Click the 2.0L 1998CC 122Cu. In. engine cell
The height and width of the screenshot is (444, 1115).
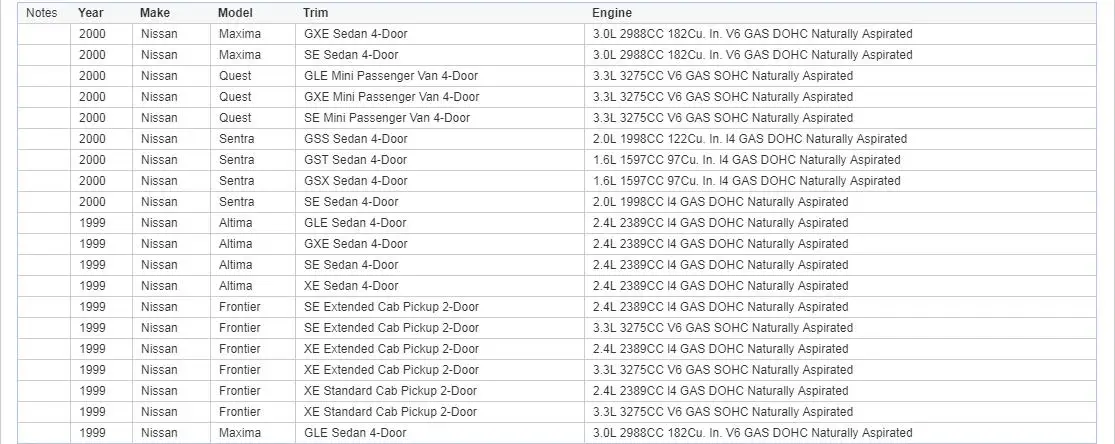[x=749, y=139]
